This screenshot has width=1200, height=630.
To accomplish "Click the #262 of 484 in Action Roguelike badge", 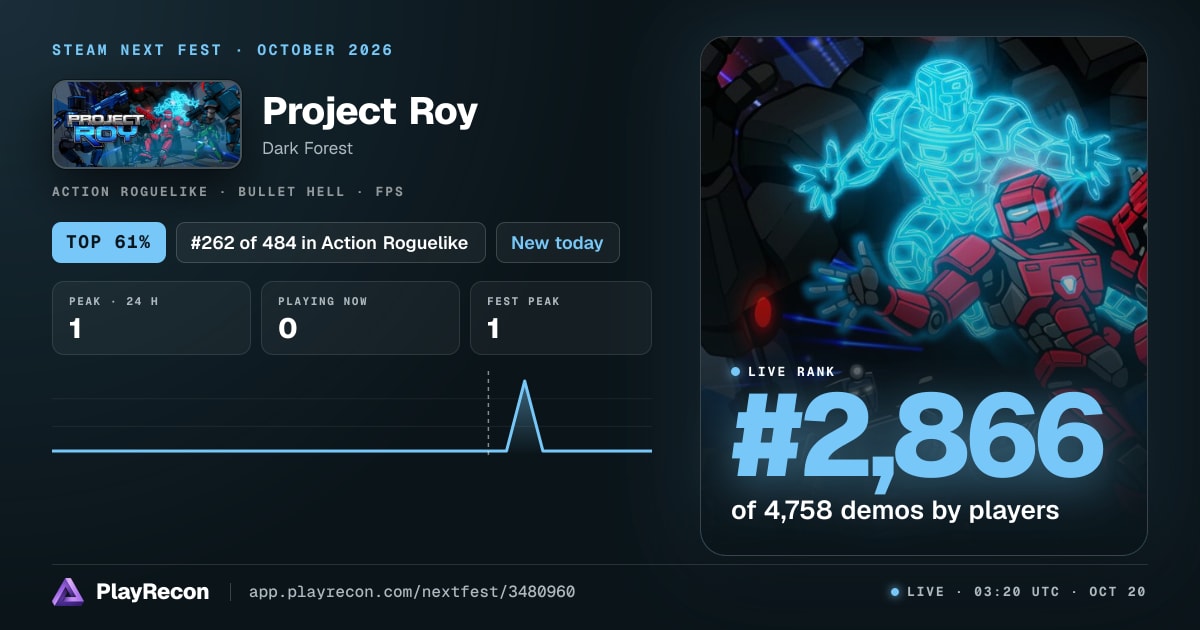I will click(330, 242).
